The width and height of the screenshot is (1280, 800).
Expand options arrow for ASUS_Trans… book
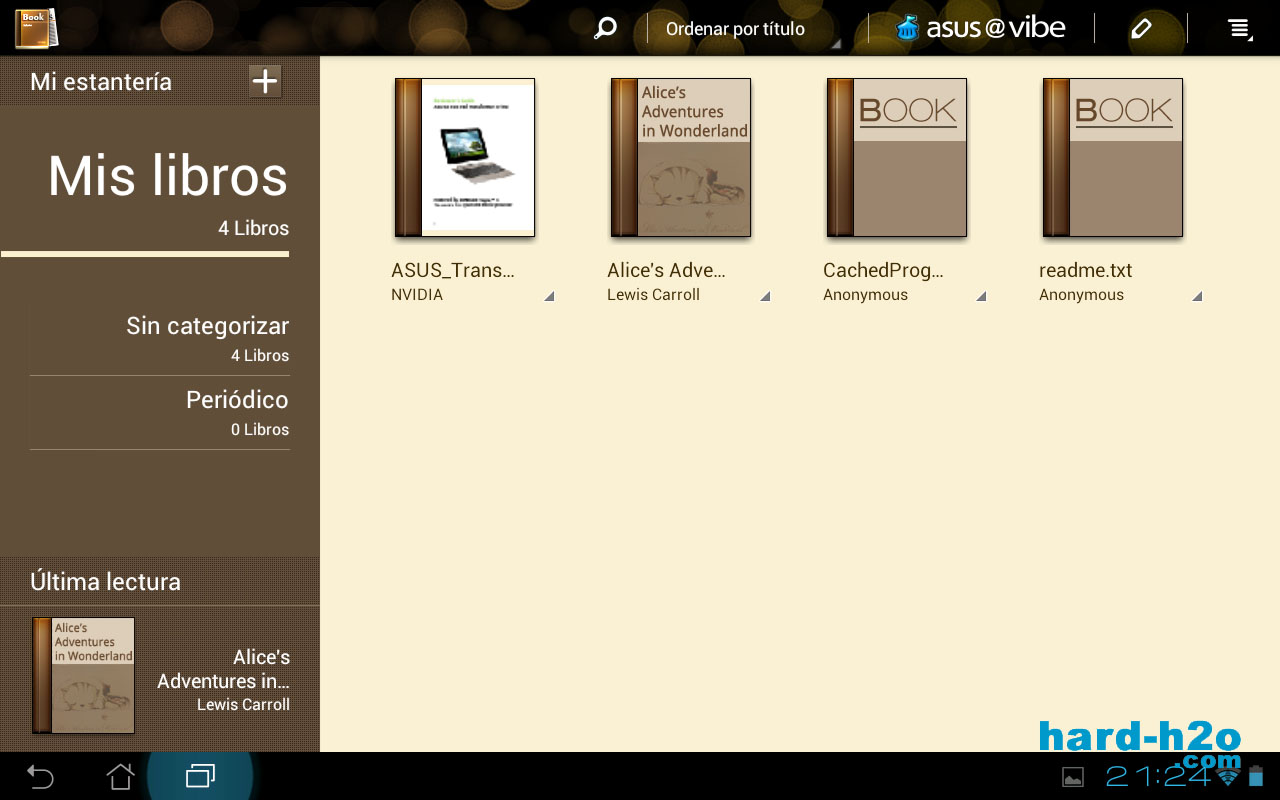point(548,296)
